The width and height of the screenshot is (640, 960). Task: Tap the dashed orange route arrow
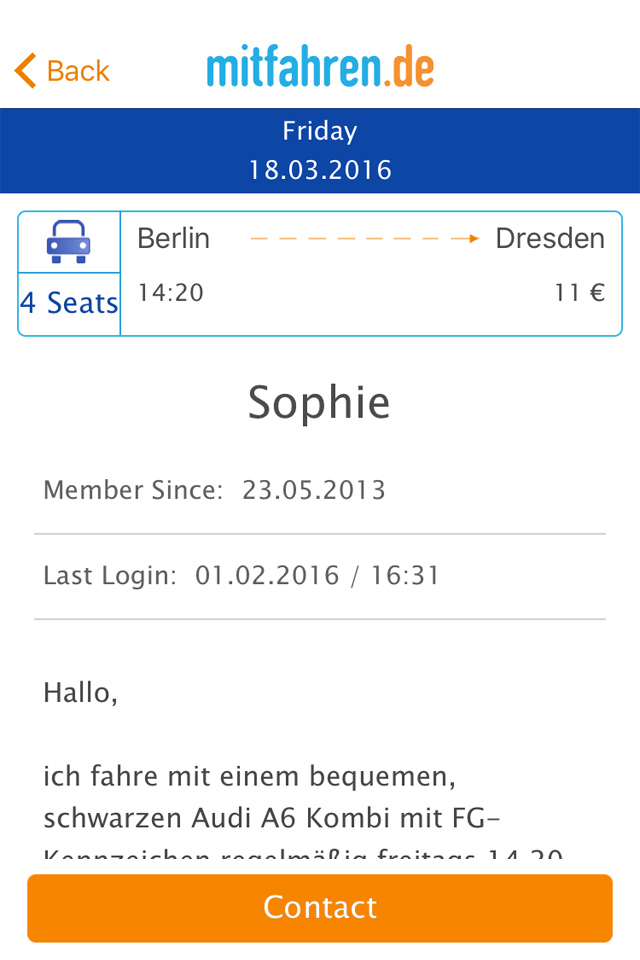tap(365, 238)
